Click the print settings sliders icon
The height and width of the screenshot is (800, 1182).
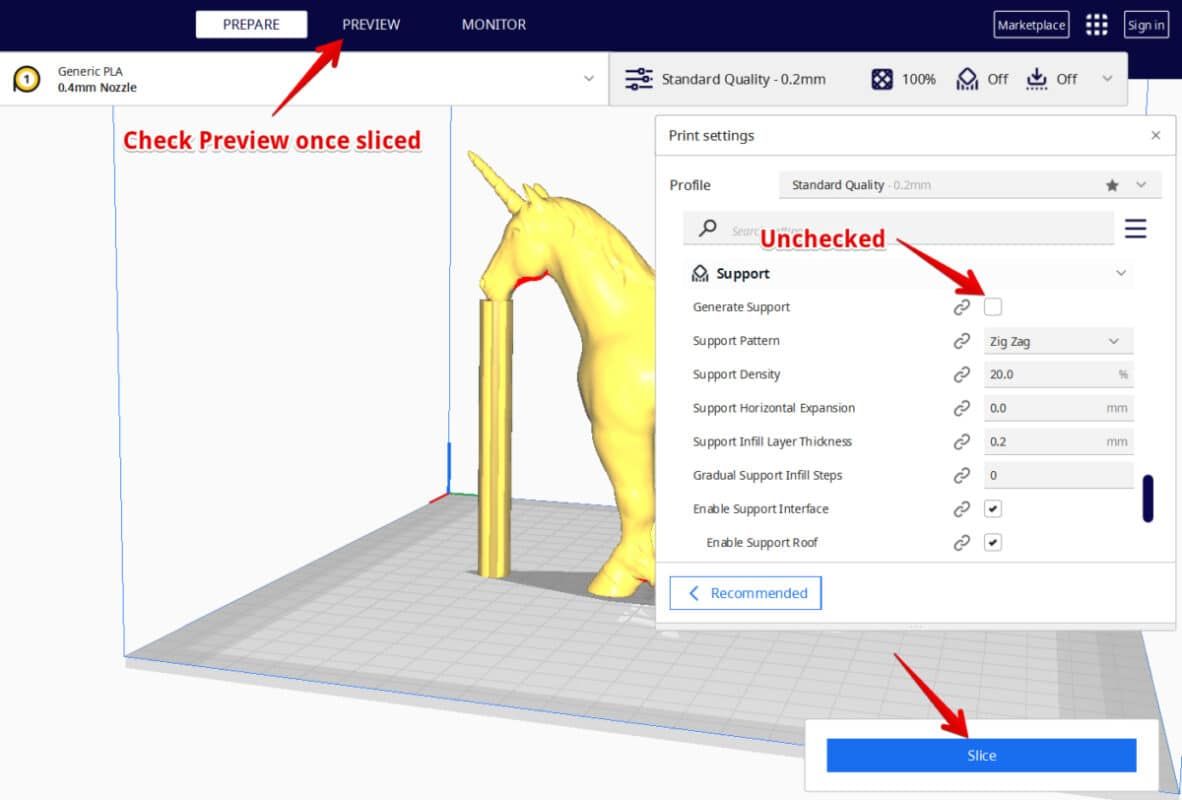638,78
